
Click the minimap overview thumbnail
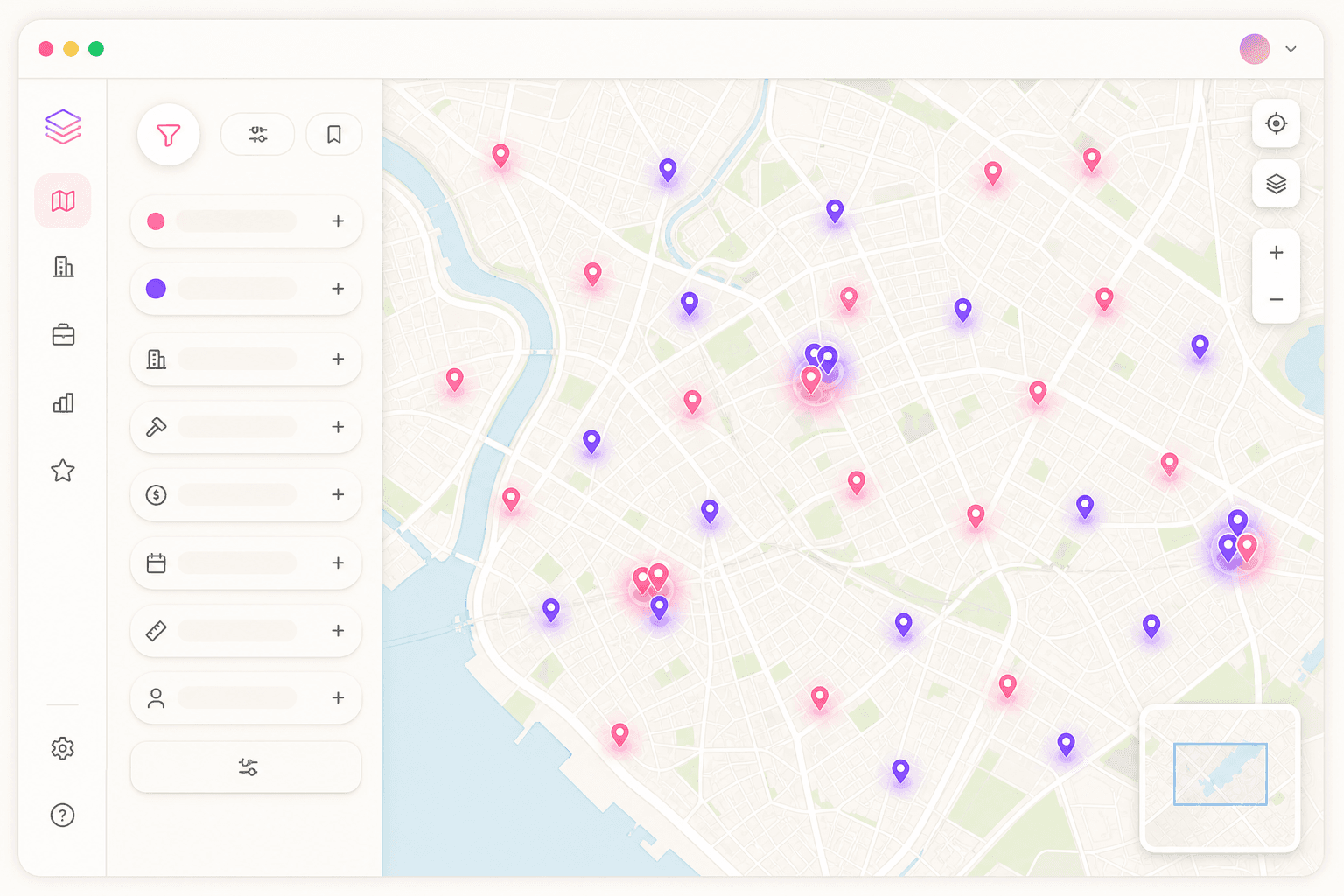(x=1220, y=778)
